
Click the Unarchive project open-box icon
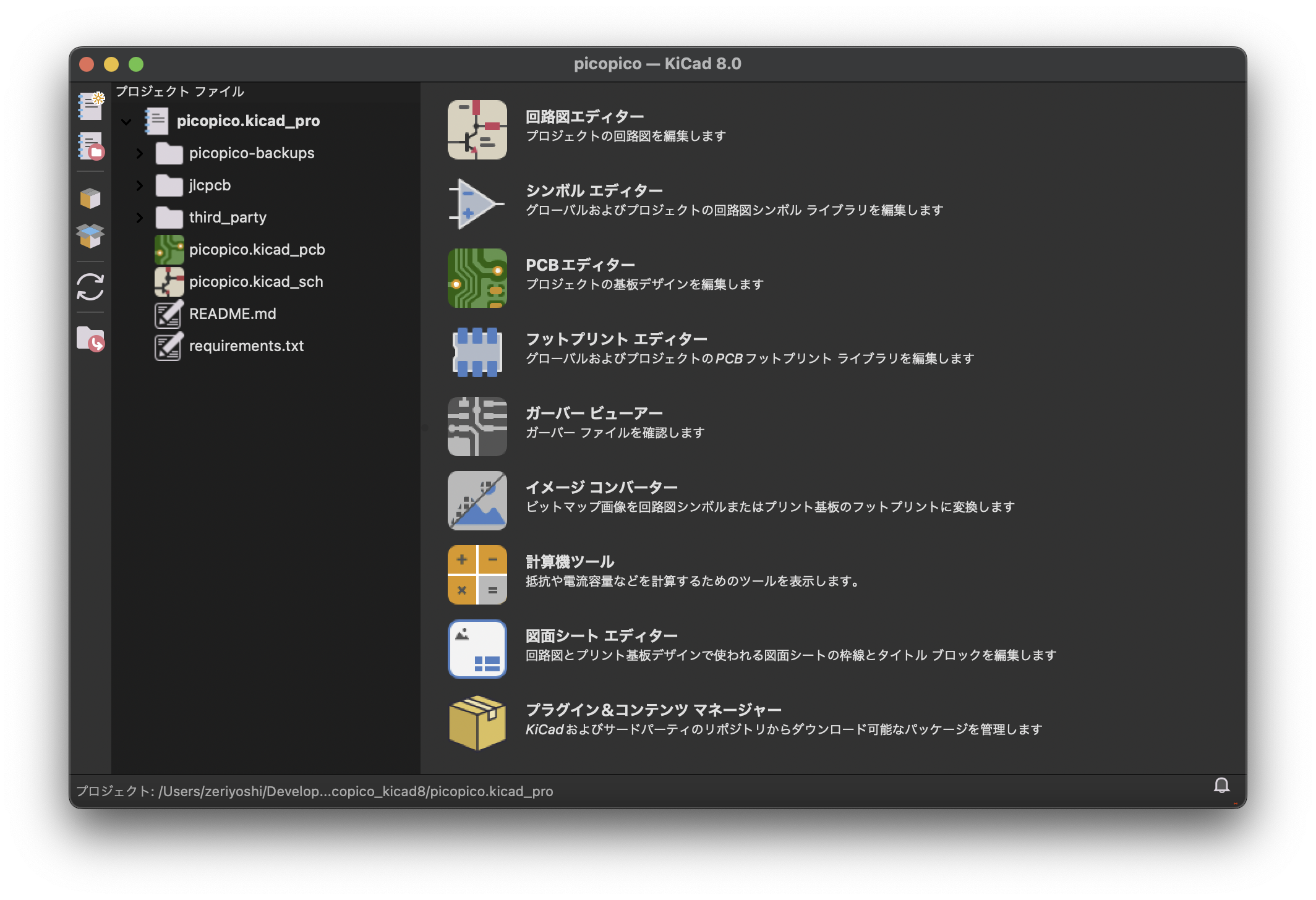pos(90,236)
